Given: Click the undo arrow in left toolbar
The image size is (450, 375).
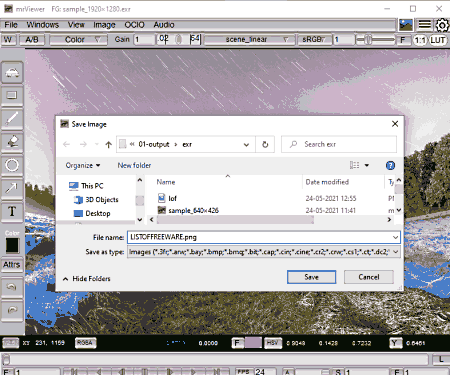Looking at the screenshot, I should [x=12, y=287].
